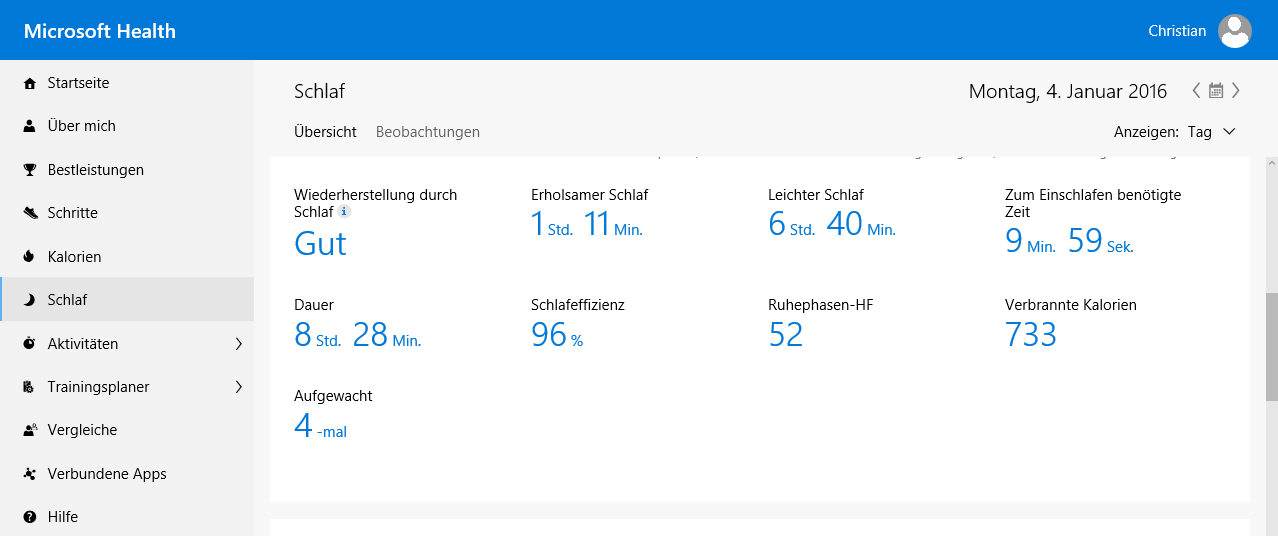Image resolution: width=1278 pixels, height=536 pixels.
Task: Click the Kalorien flame icon
Action: (x=29, y=257)
